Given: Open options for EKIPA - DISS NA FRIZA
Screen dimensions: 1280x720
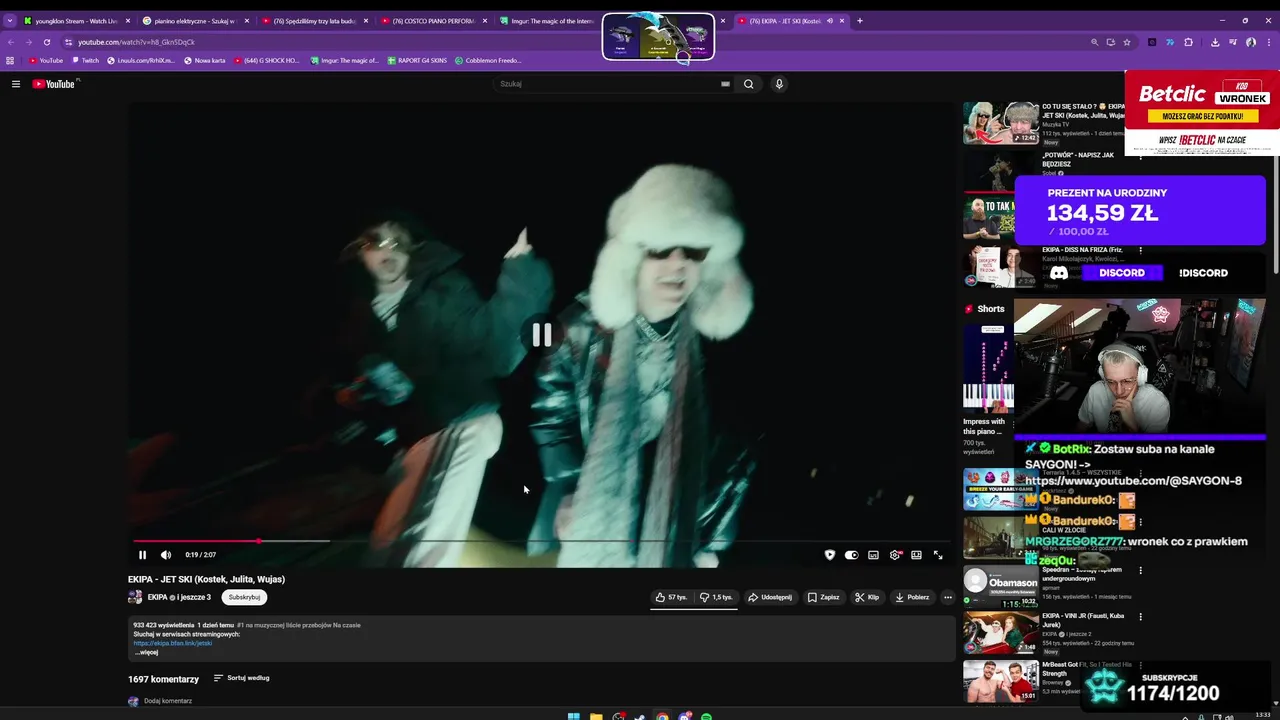Looking at the screenshot, I should click(x=1140, y=250).
